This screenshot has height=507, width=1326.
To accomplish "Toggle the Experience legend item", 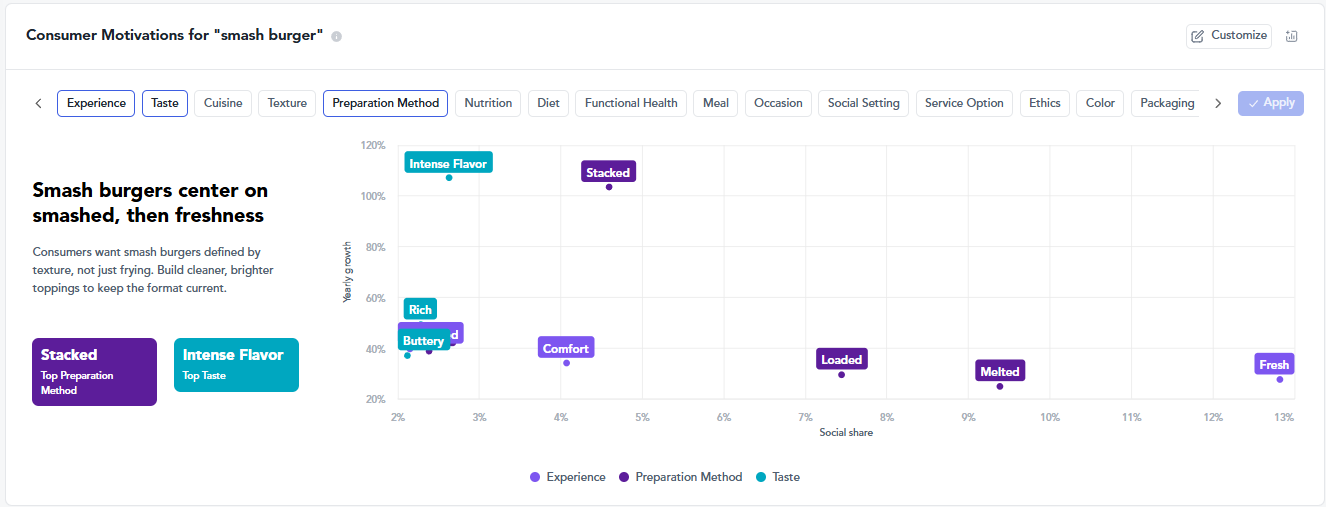I will coord(568,477).
